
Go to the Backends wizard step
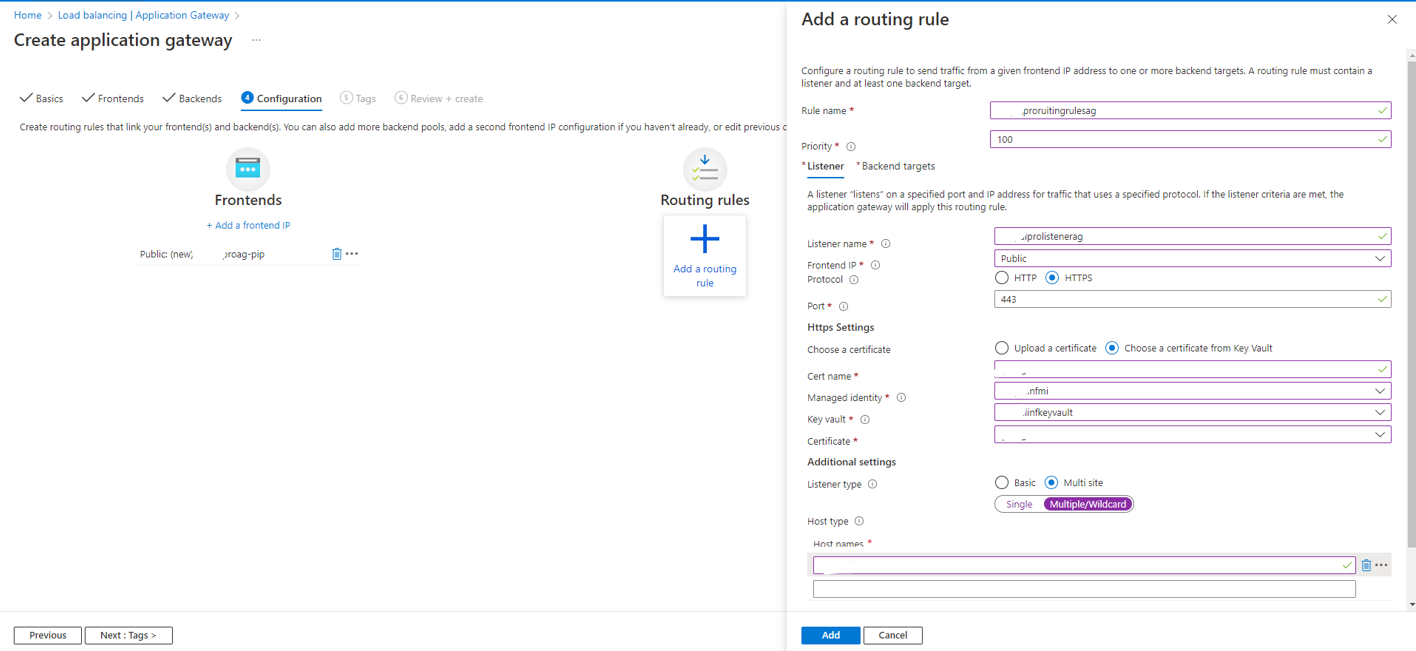pos(192,99)
